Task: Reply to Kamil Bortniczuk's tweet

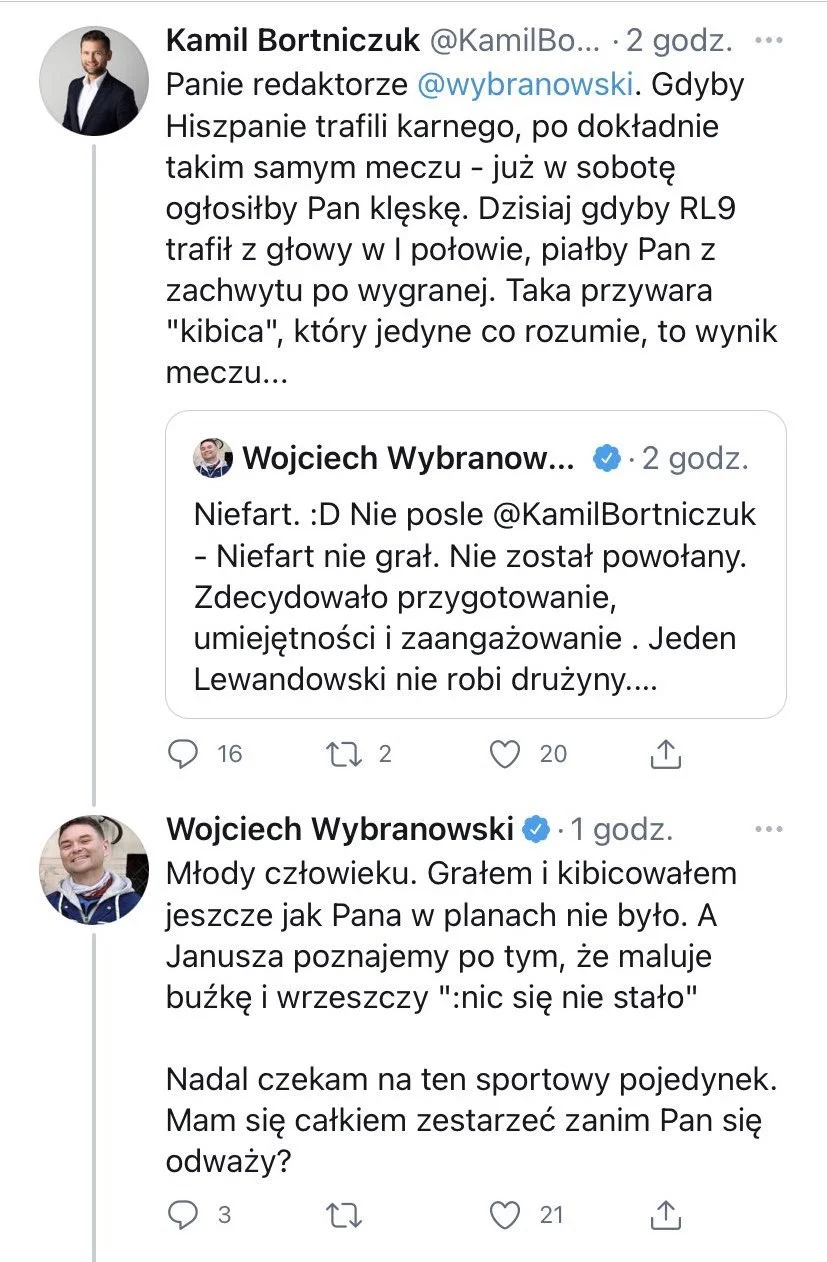Action: 183,753
